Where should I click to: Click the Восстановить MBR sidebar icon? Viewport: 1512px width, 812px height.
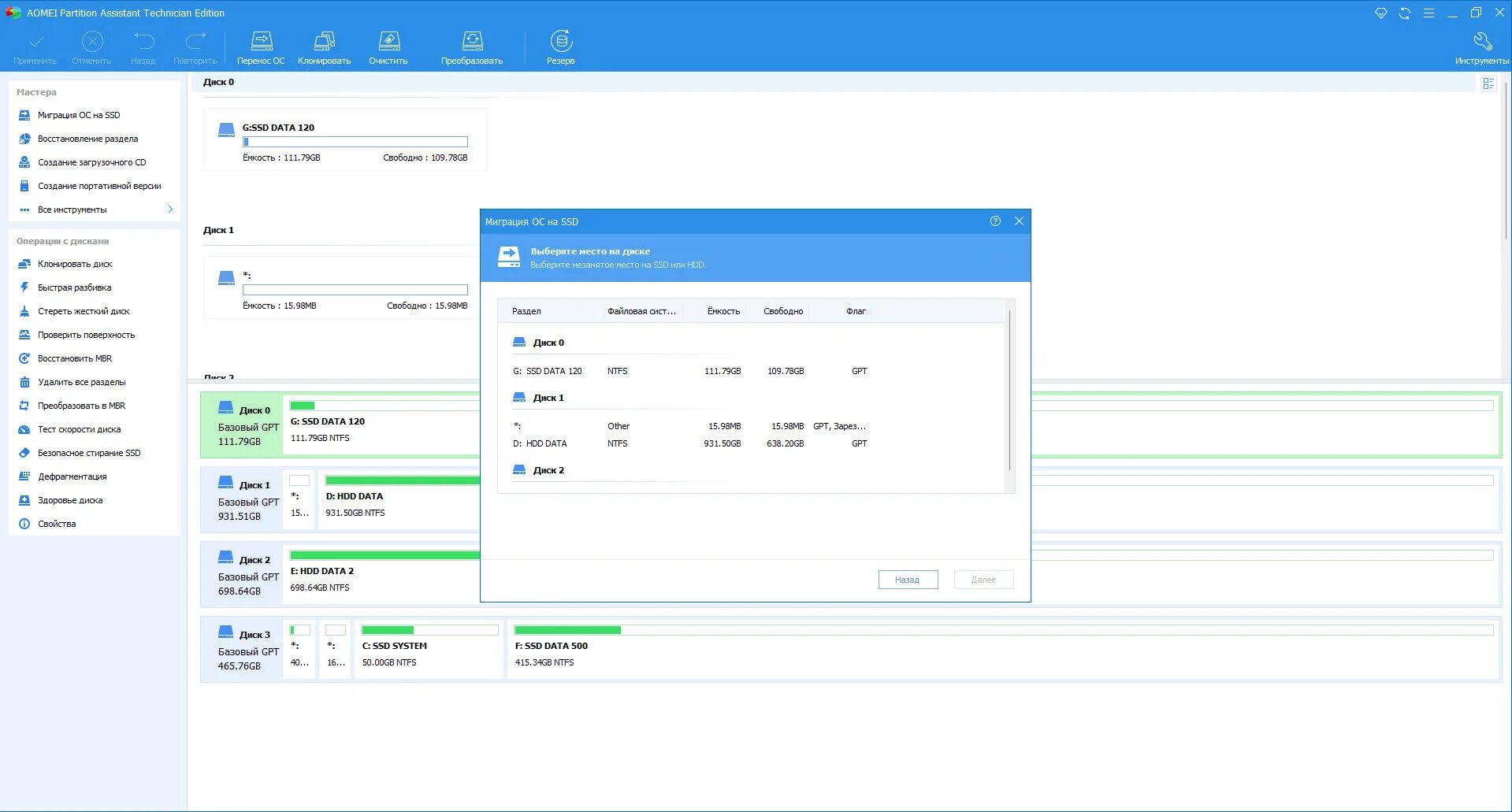(24, 358)
